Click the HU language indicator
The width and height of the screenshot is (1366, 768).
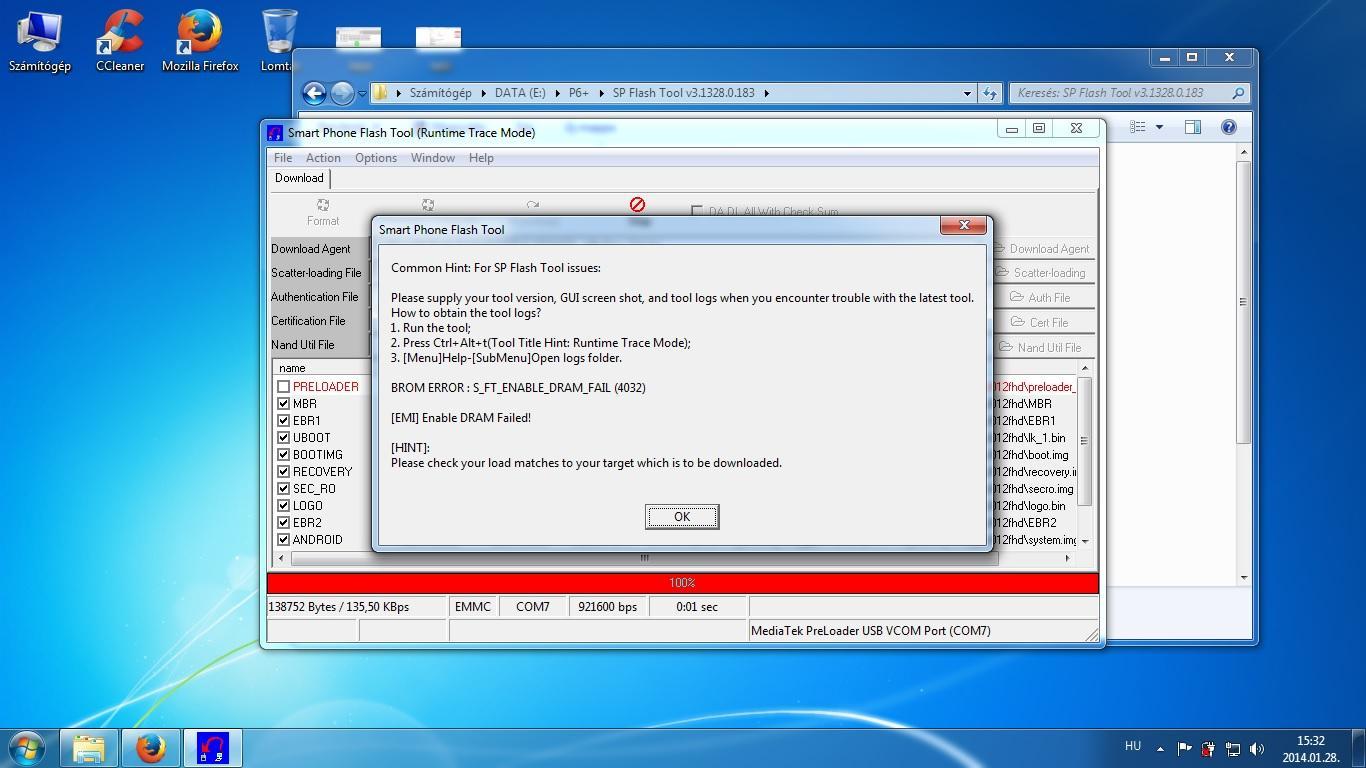pos(1133,746)
